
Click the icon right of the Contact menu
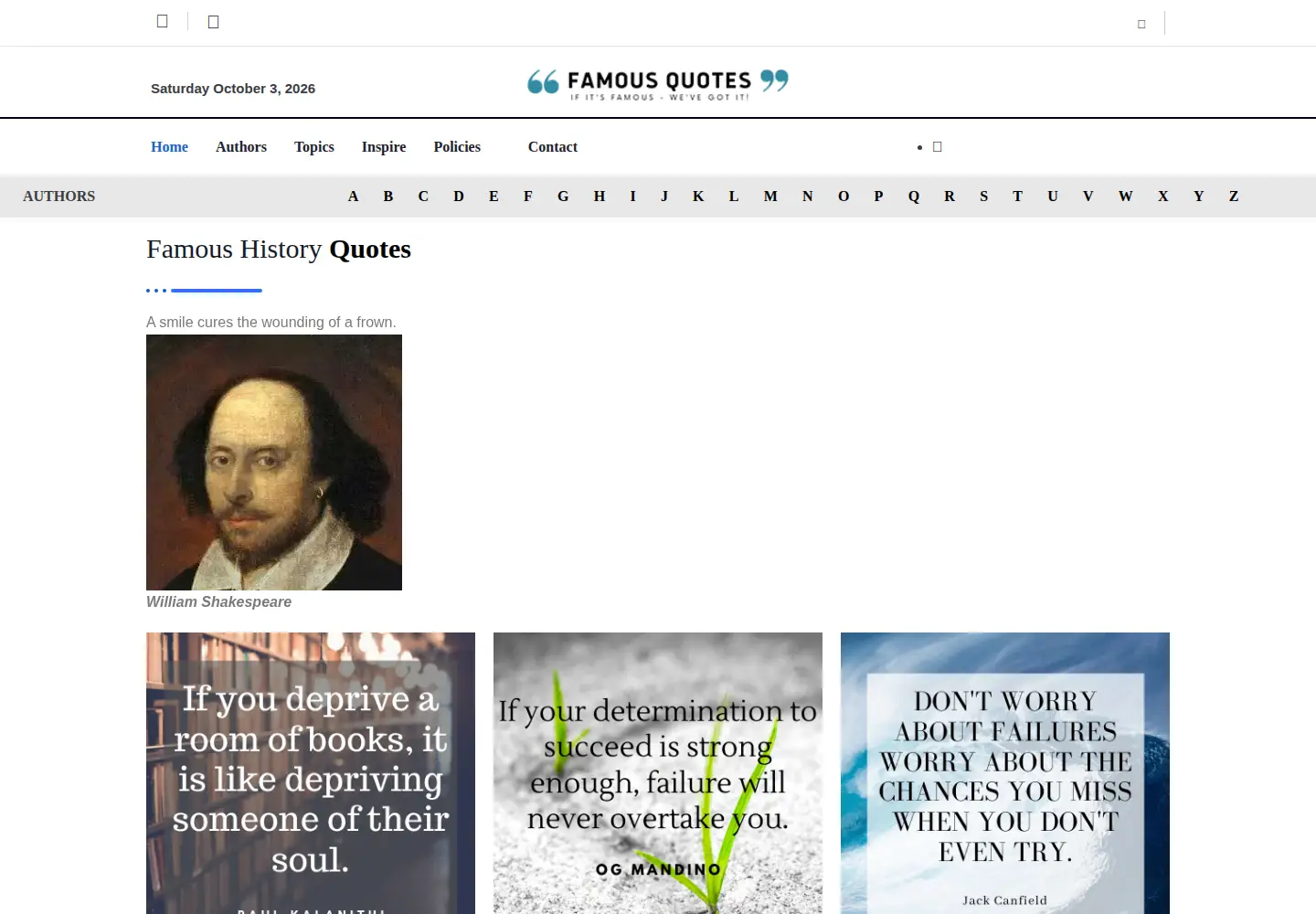(x=937, y=147)
